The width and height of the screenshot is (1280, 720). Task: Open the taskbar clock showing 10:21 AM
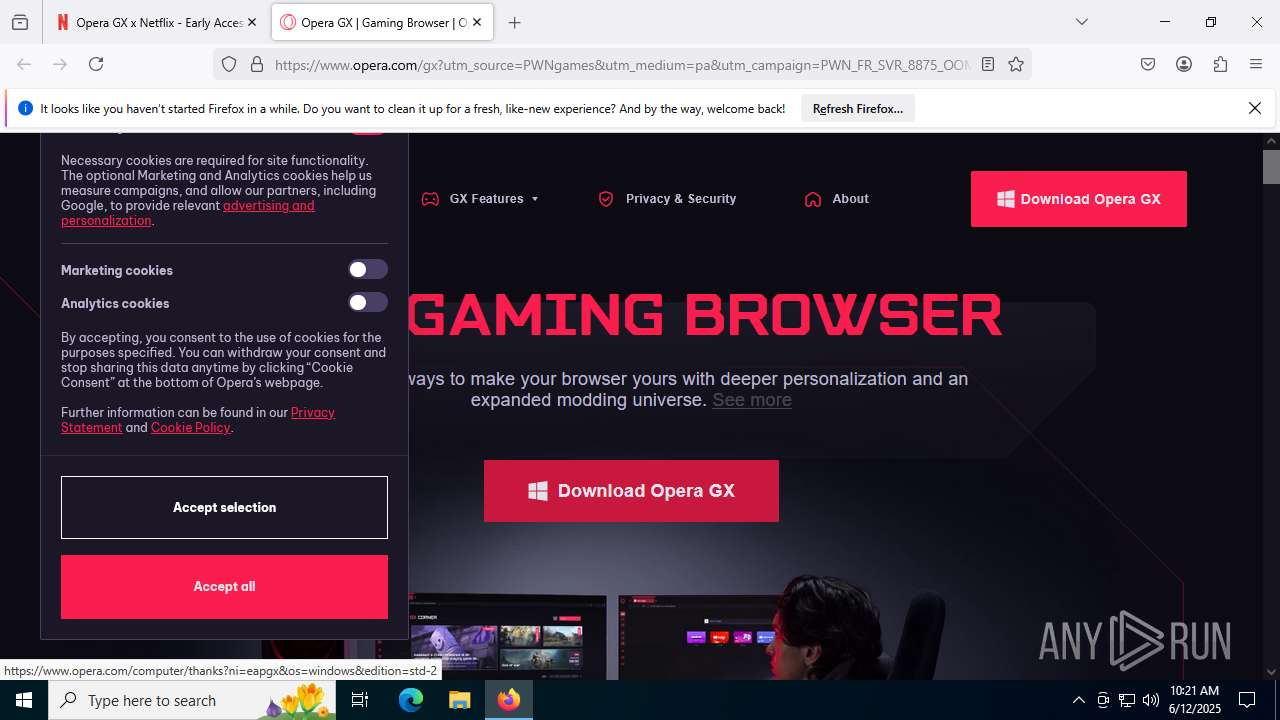pos(1195,700)
